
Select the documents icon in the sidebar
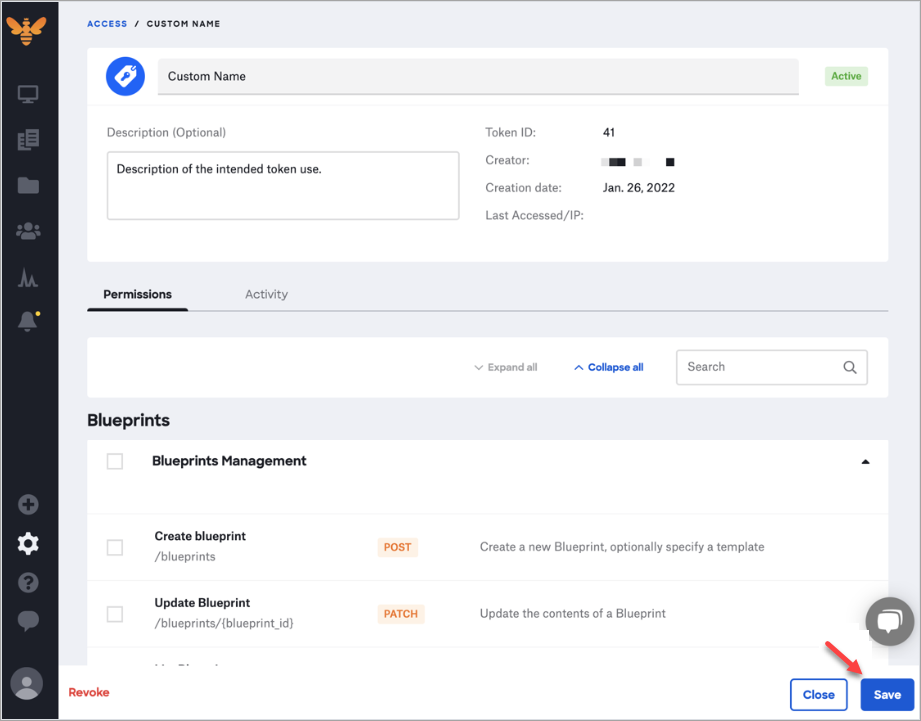(27, 139)
